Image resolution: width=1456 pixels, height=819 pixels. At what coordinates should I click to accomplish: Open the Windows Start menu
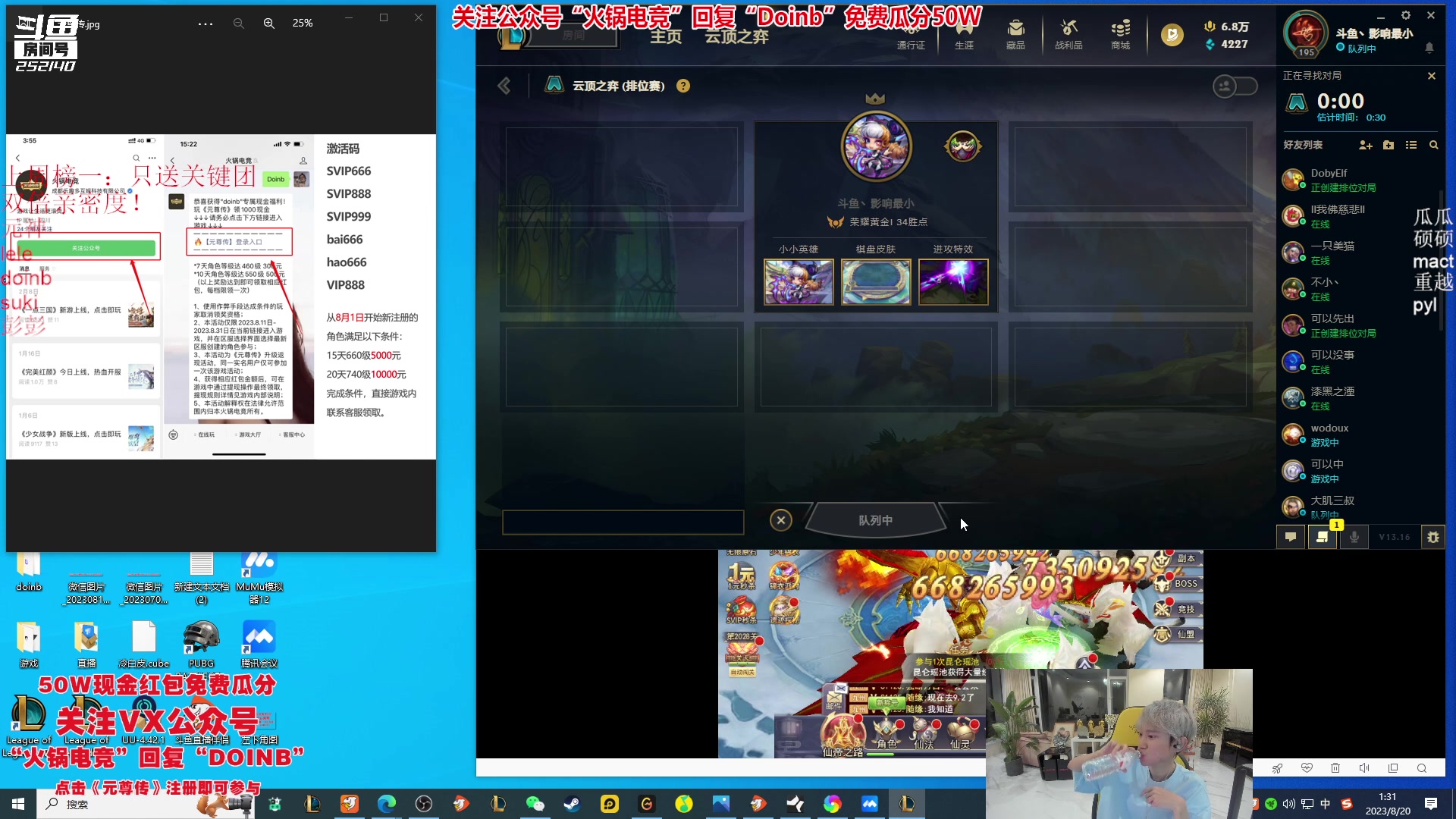pos(18,804)
